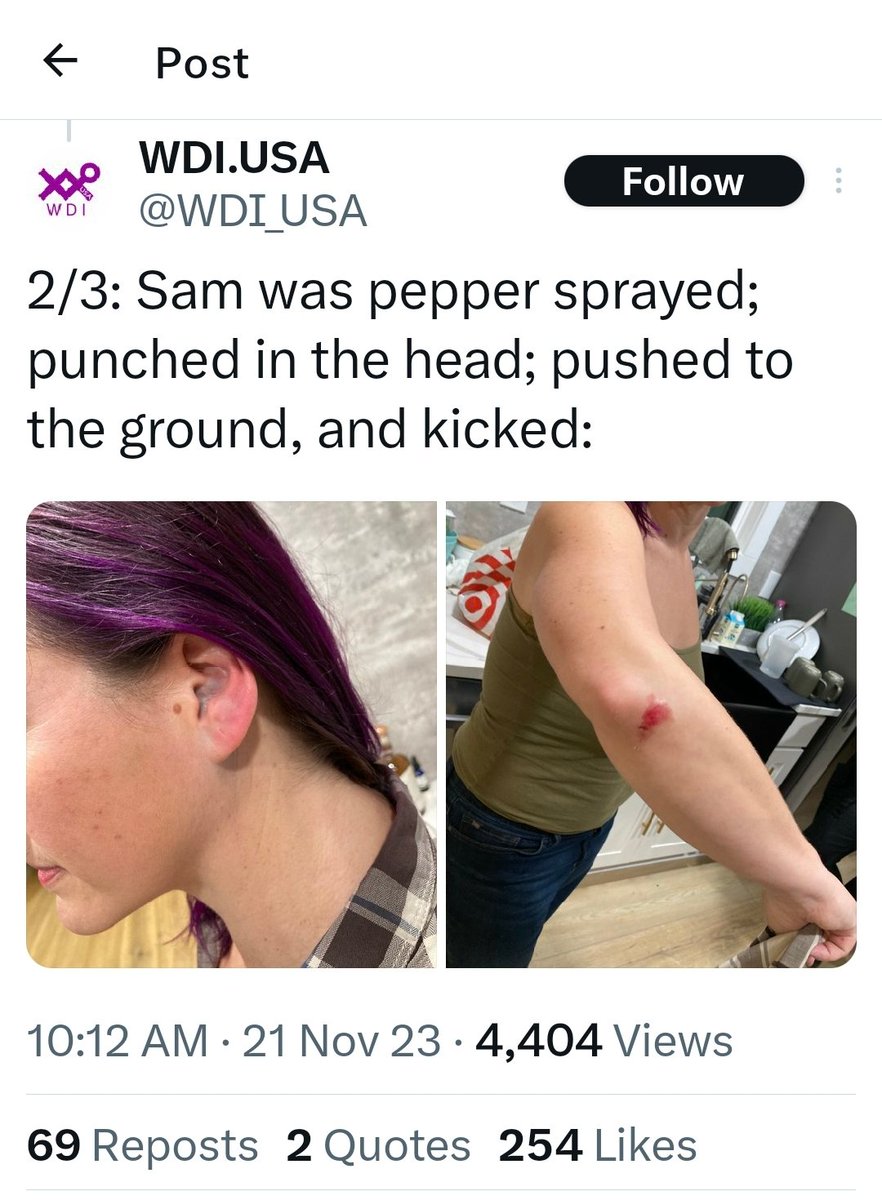Viewport: 882px width, 1200px height.
Task: Select the 10:12 AM timestamp
Action: pyautogui.click(x=118, y=1041)
